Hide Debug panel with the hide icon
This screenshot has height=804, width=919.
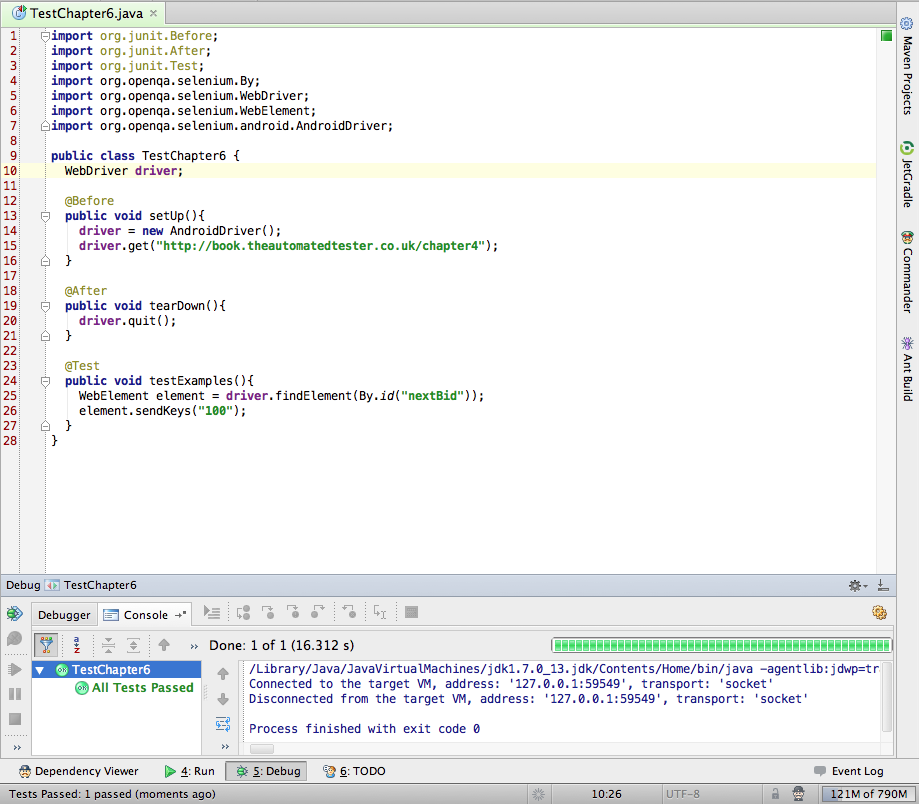coord(883,585)
